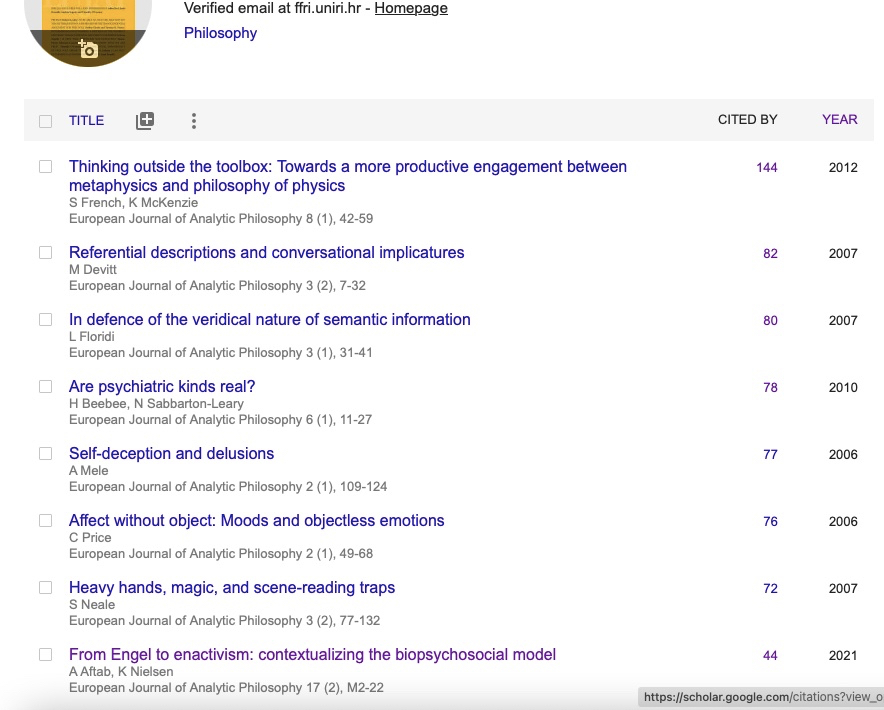This screenshot has height=710, width=884.
Task: Open the 78 citations for psychiatric kinds
Action: pos(770,387)
